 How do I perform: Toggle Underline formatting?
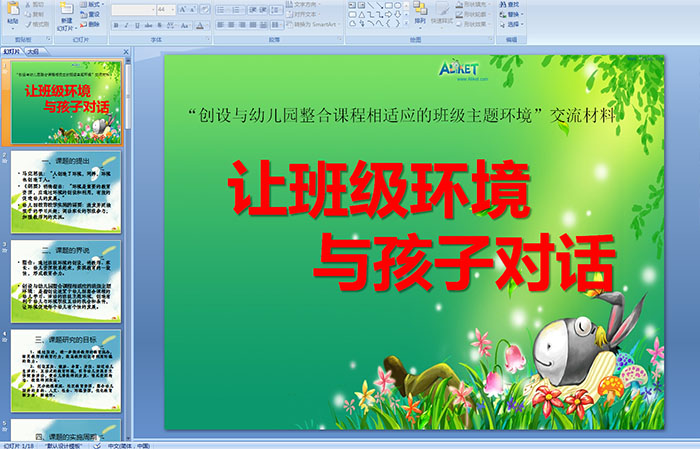[137, 25]
